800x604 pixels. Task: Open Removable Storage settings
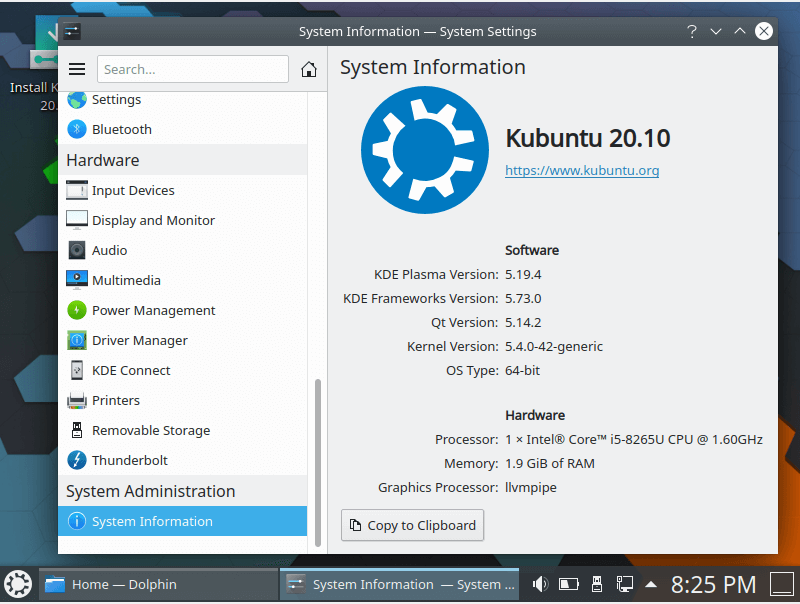point(150,430)
